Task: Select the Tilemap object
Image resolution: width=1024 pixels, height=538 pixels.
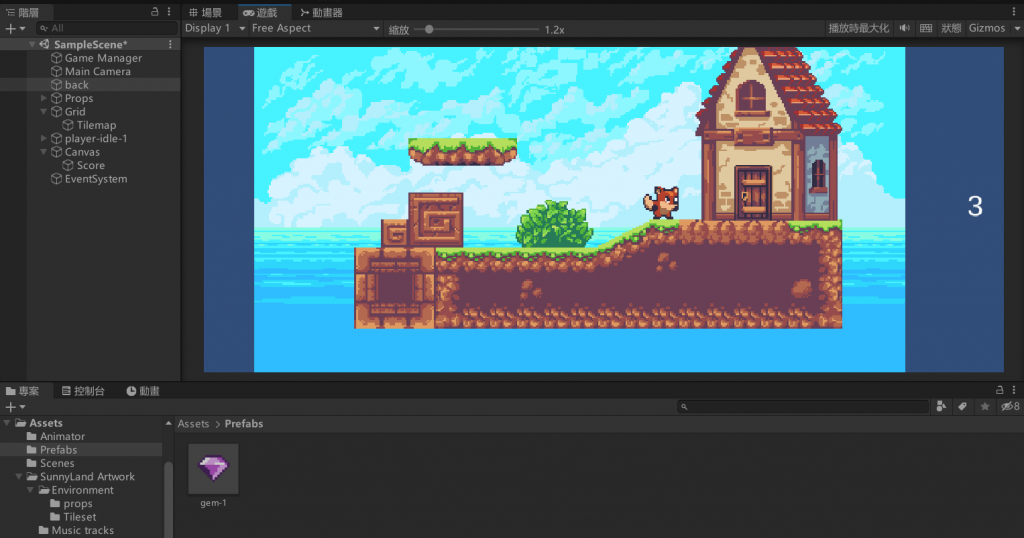Action: tap(96, 125)
